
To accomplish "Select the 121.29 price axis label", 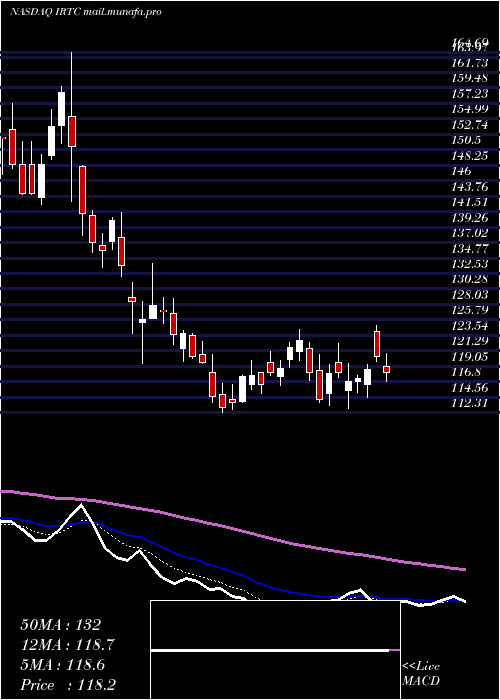I will 470,341.
